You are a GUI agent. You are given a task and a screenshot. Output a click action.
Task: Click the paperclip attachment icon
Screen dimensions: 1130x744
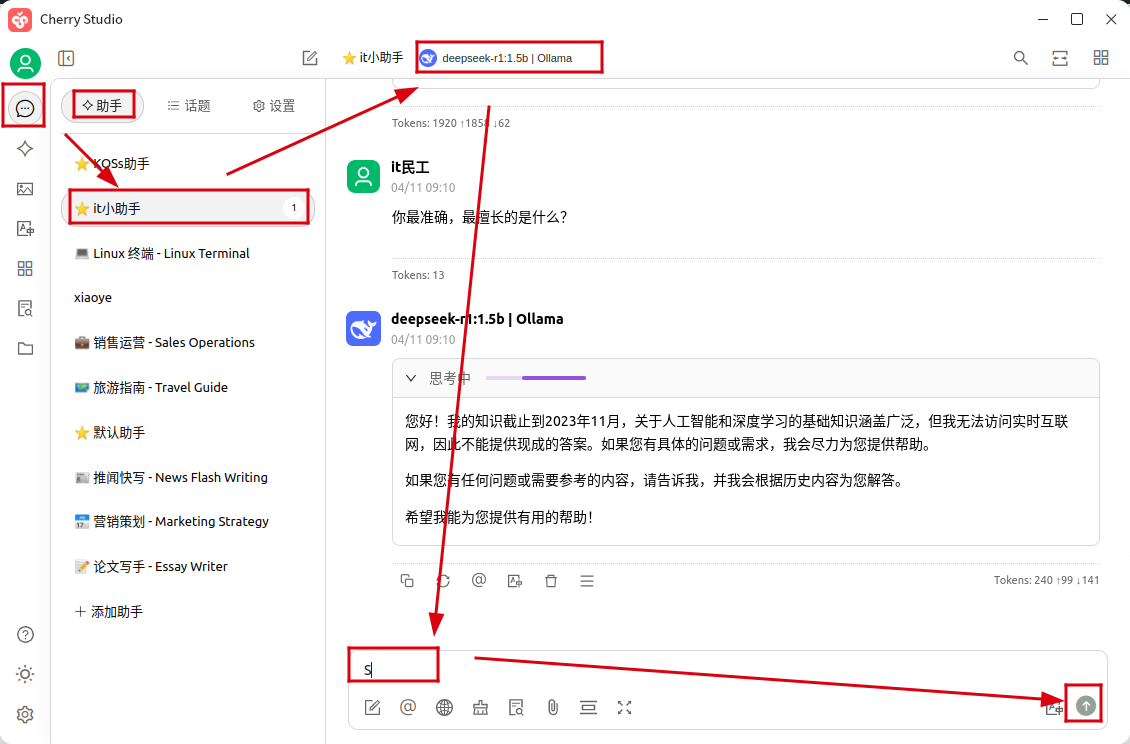552,708
